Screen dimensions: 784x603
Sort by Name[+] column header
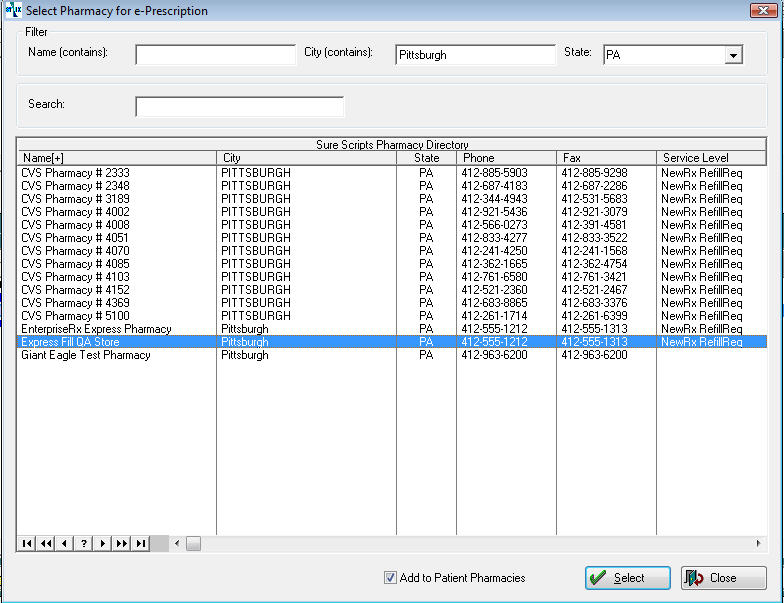[117, 158]
